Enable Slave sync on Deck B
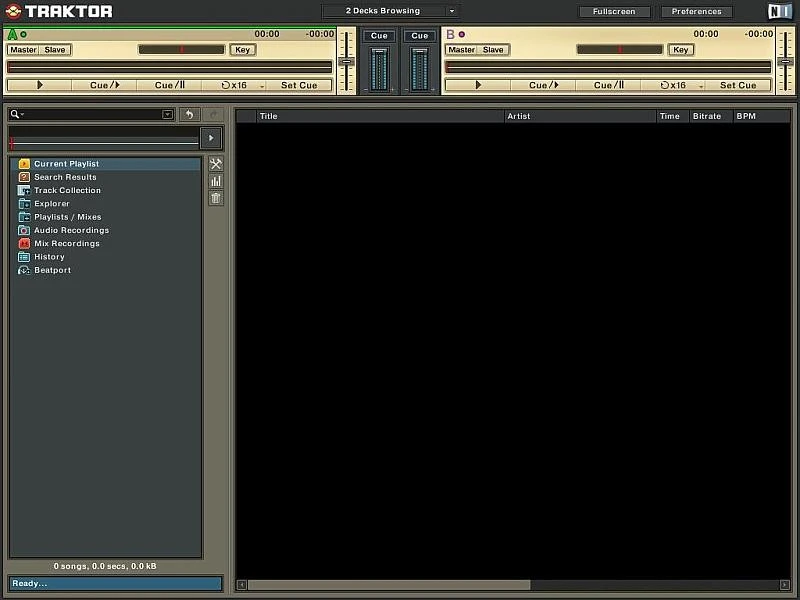The image size is (800, 600). (493, 50)
